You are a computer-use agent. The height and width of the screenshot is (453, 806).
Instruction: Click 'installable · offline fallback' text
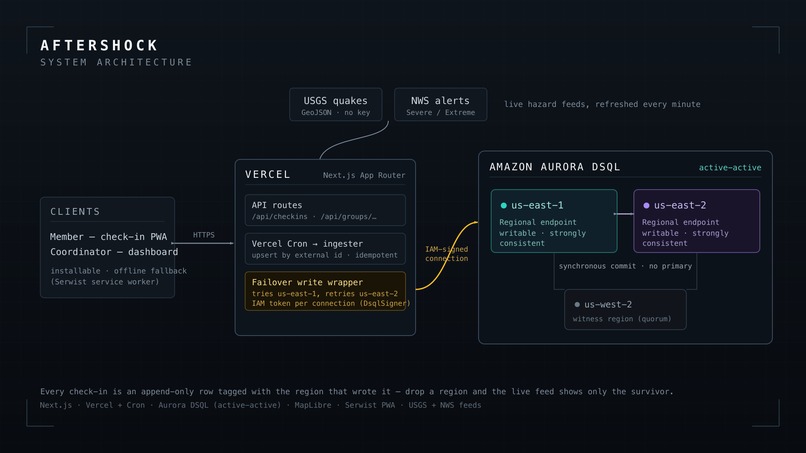pos(119,270)
